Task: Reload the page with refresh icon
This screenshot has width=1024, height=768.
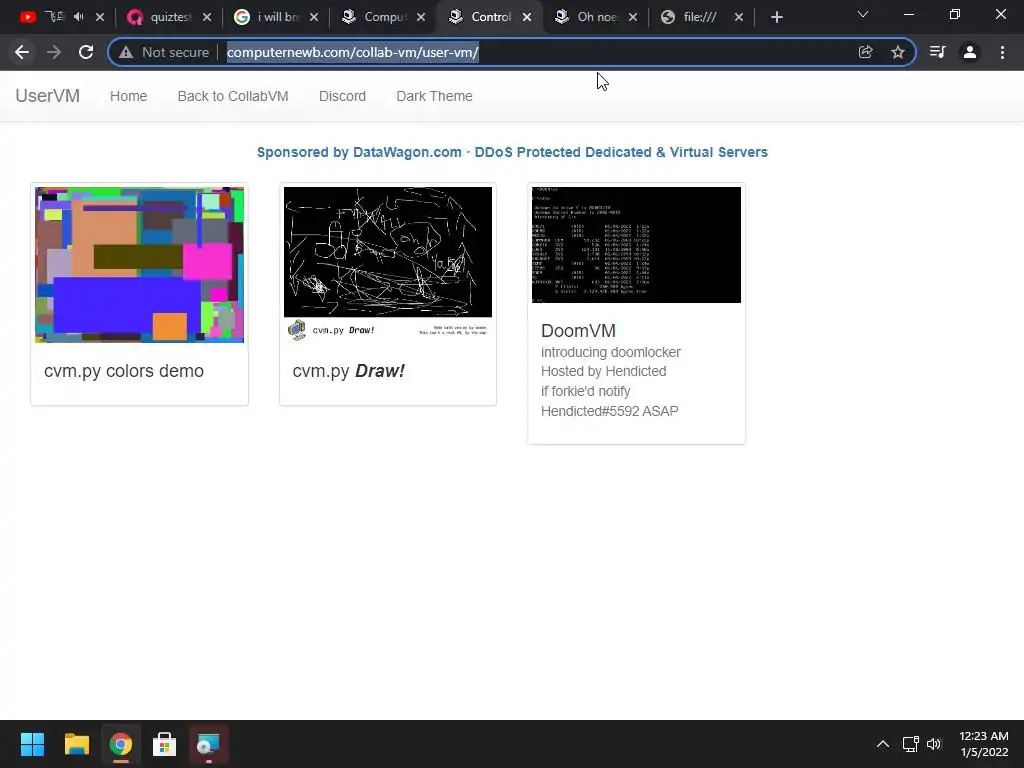Action: tap(86, 52)
